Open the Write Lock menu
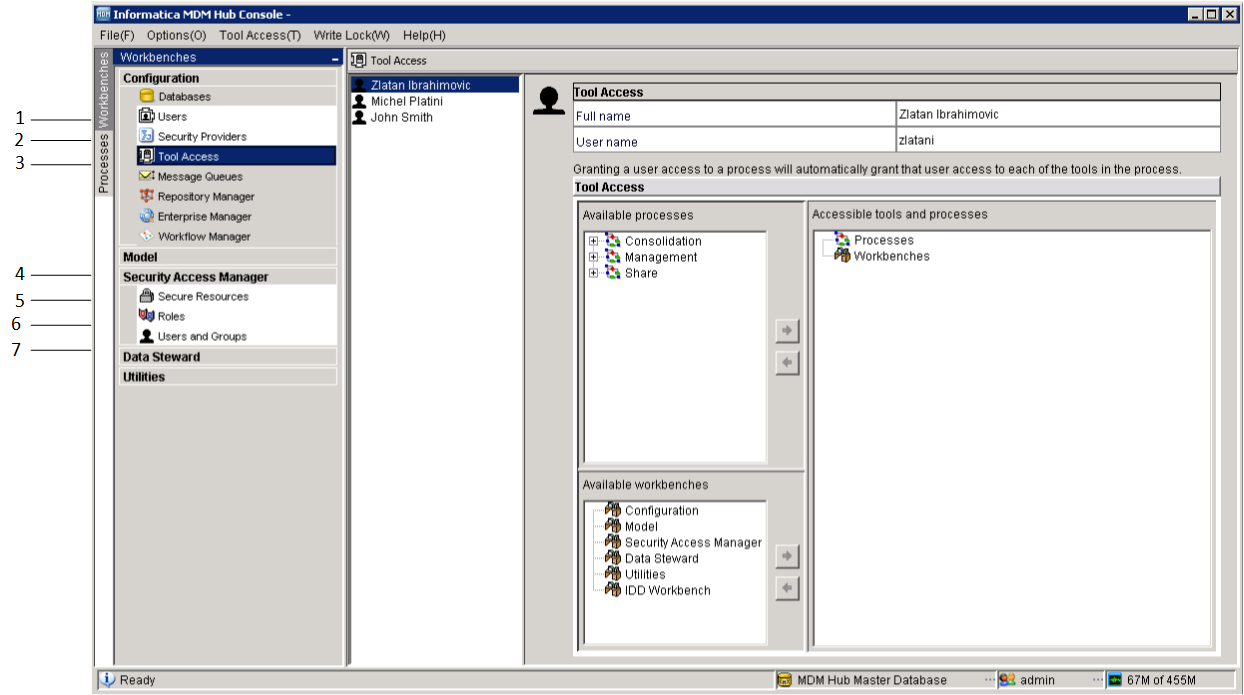 tap(352, 35)
